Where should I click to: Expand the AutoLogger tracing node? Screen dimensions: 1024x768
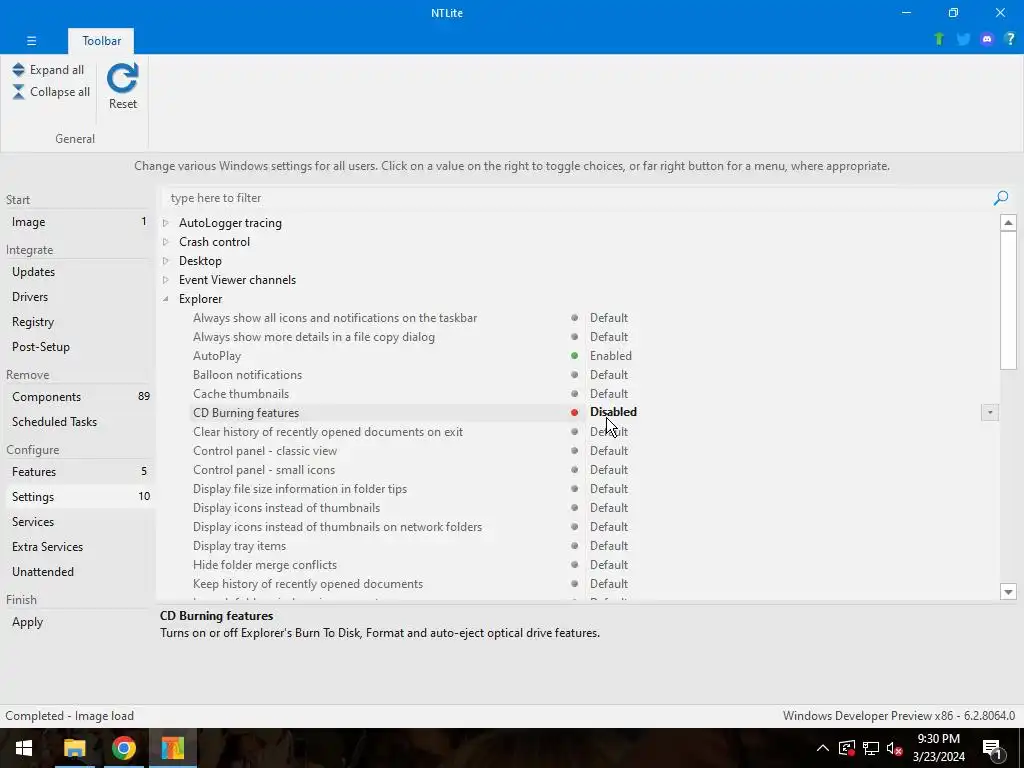[x=166, y=223]
